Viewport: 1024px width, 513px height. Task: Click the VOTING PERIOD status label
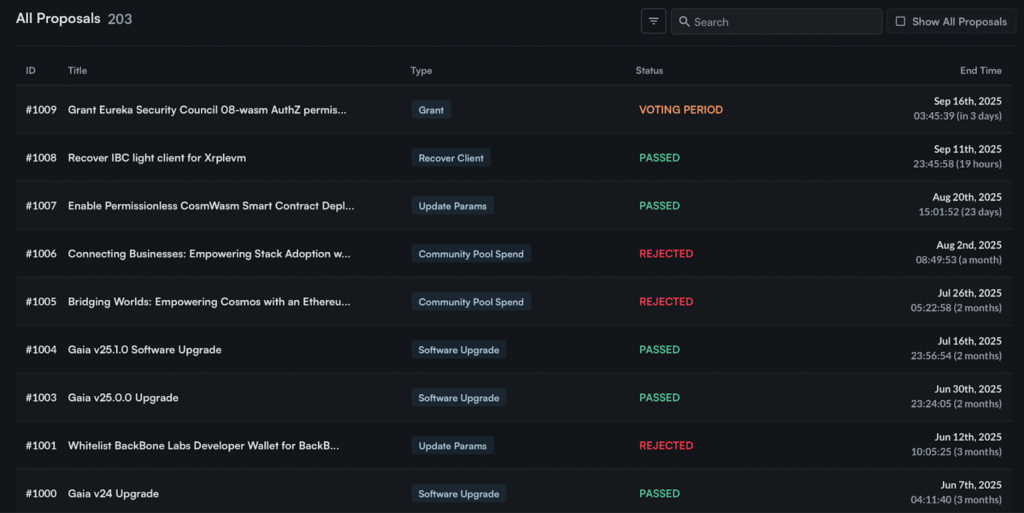point(680,110)
